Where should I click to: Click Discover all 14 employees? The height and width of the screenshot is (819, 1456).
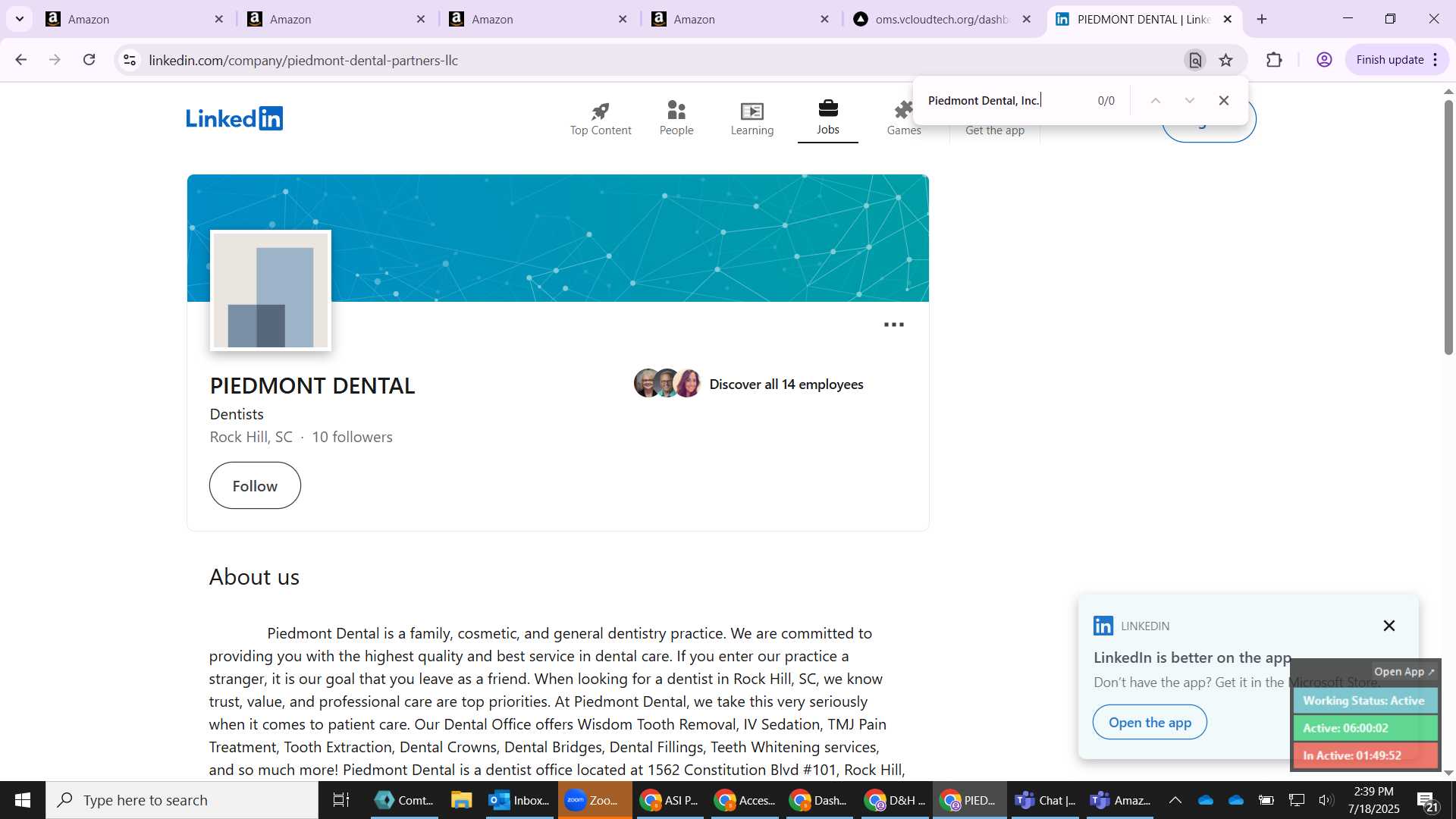[x=786, y=384]
